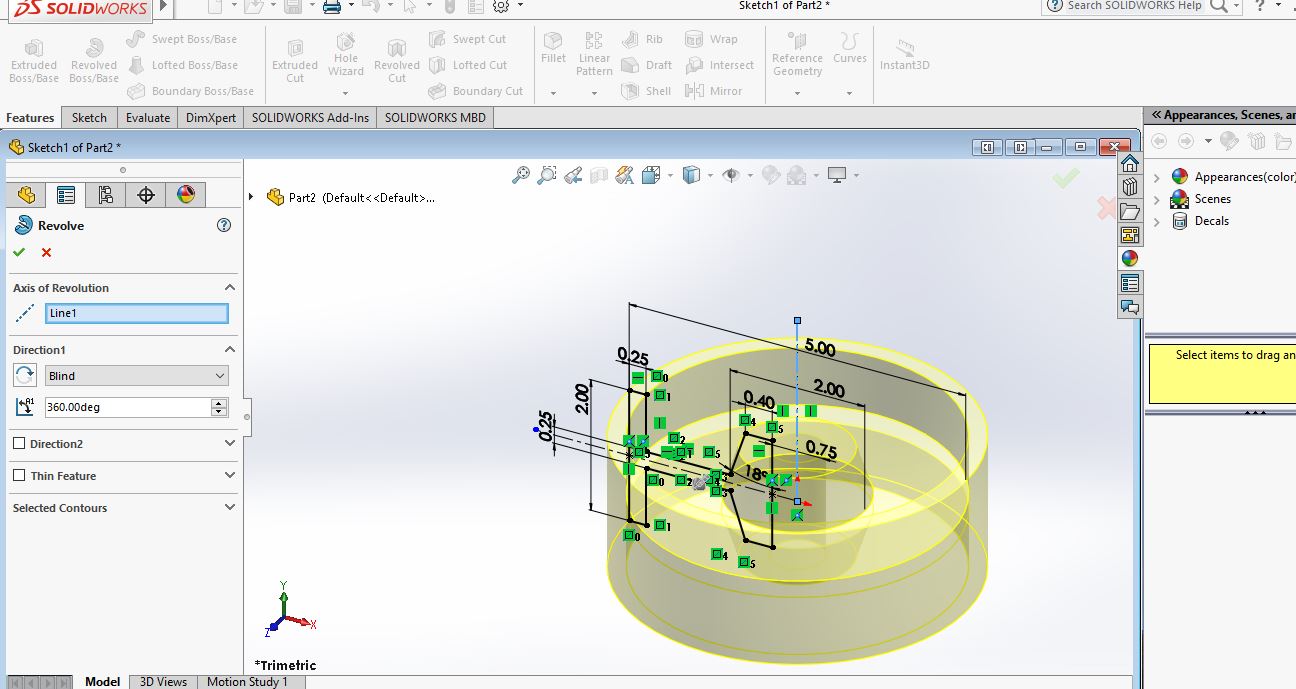The image size is (1296, 689).
Task: Expand the Scenes folder
Action: pos(1157,199)
